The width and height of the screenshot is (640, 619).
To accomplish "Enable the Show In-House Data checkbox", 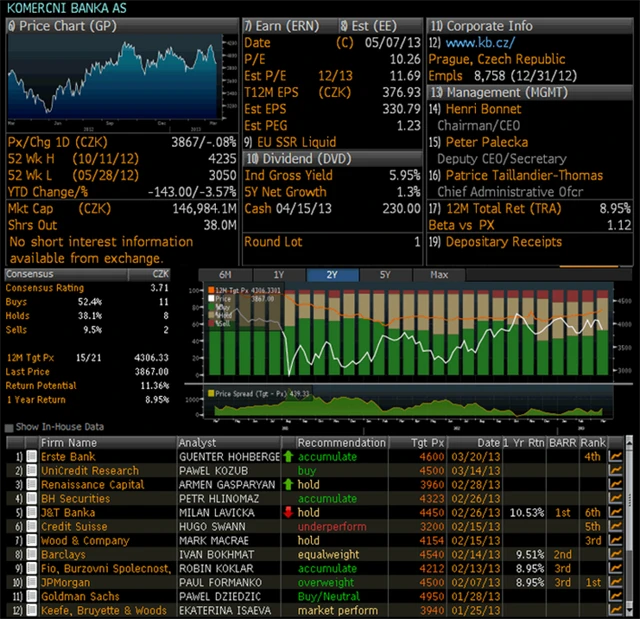I will click(10, 427).
